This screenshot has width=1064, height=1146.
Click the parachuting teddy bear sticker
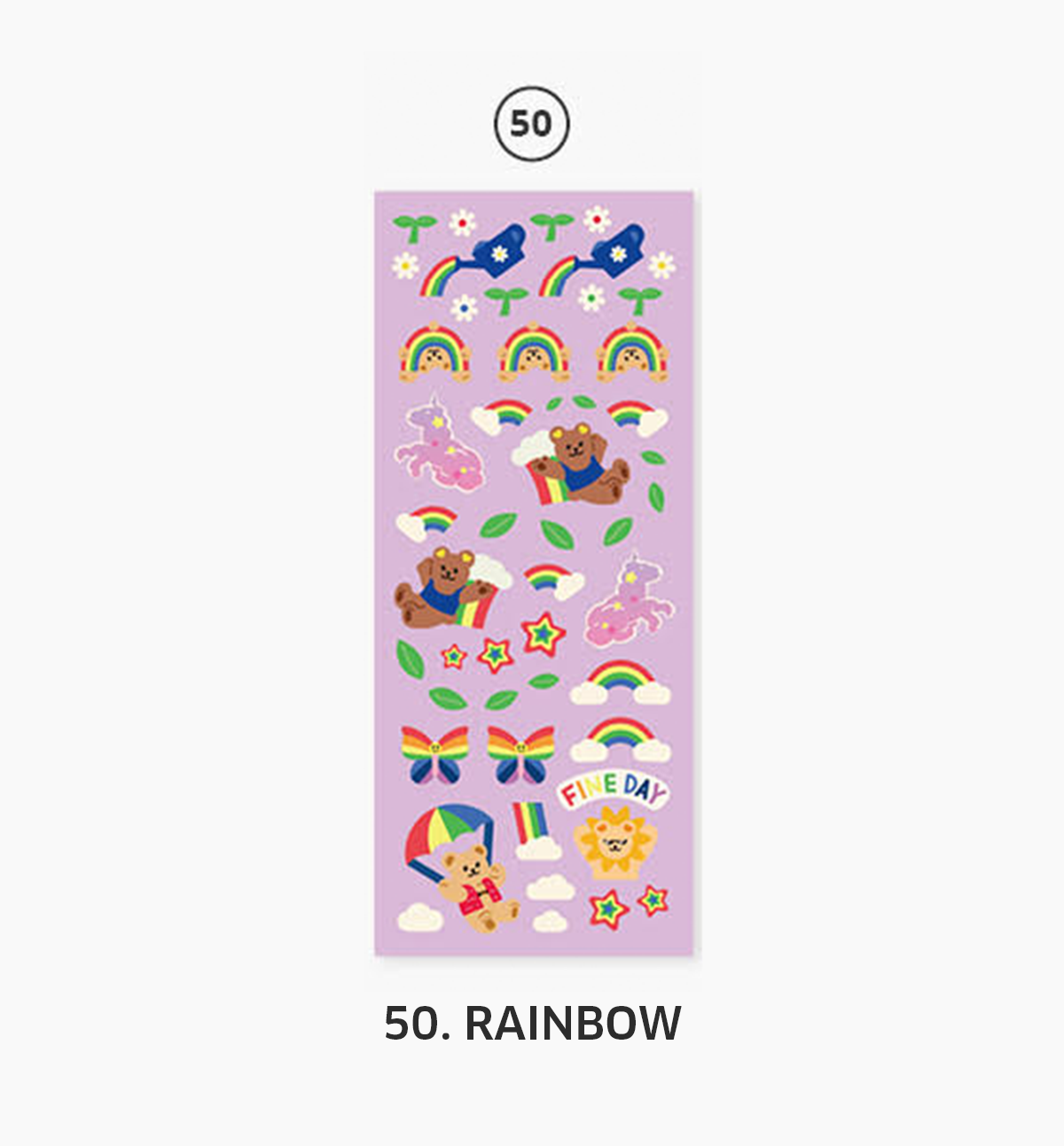tap(462, 868)
